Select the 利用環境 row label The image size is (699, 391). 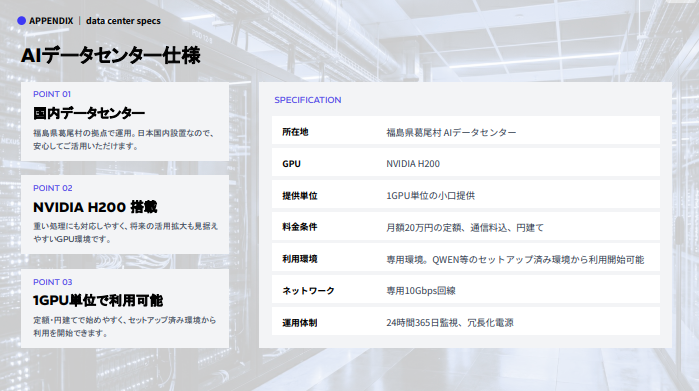coord(300,259)
